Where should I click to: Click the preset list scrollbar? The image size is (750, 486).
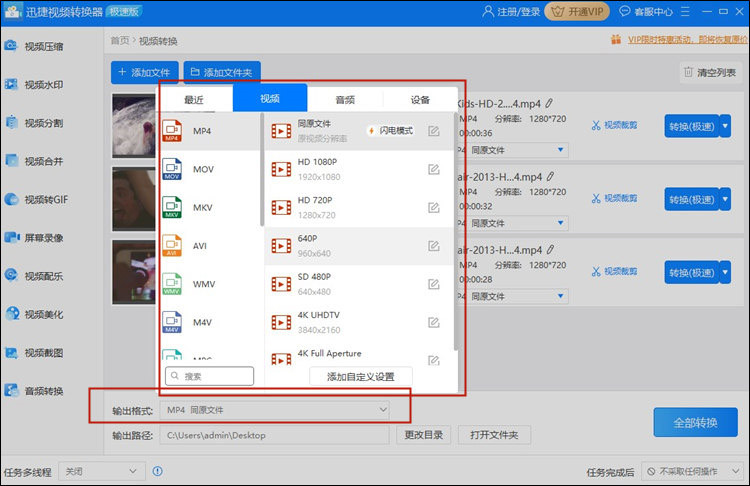(455, 232)
